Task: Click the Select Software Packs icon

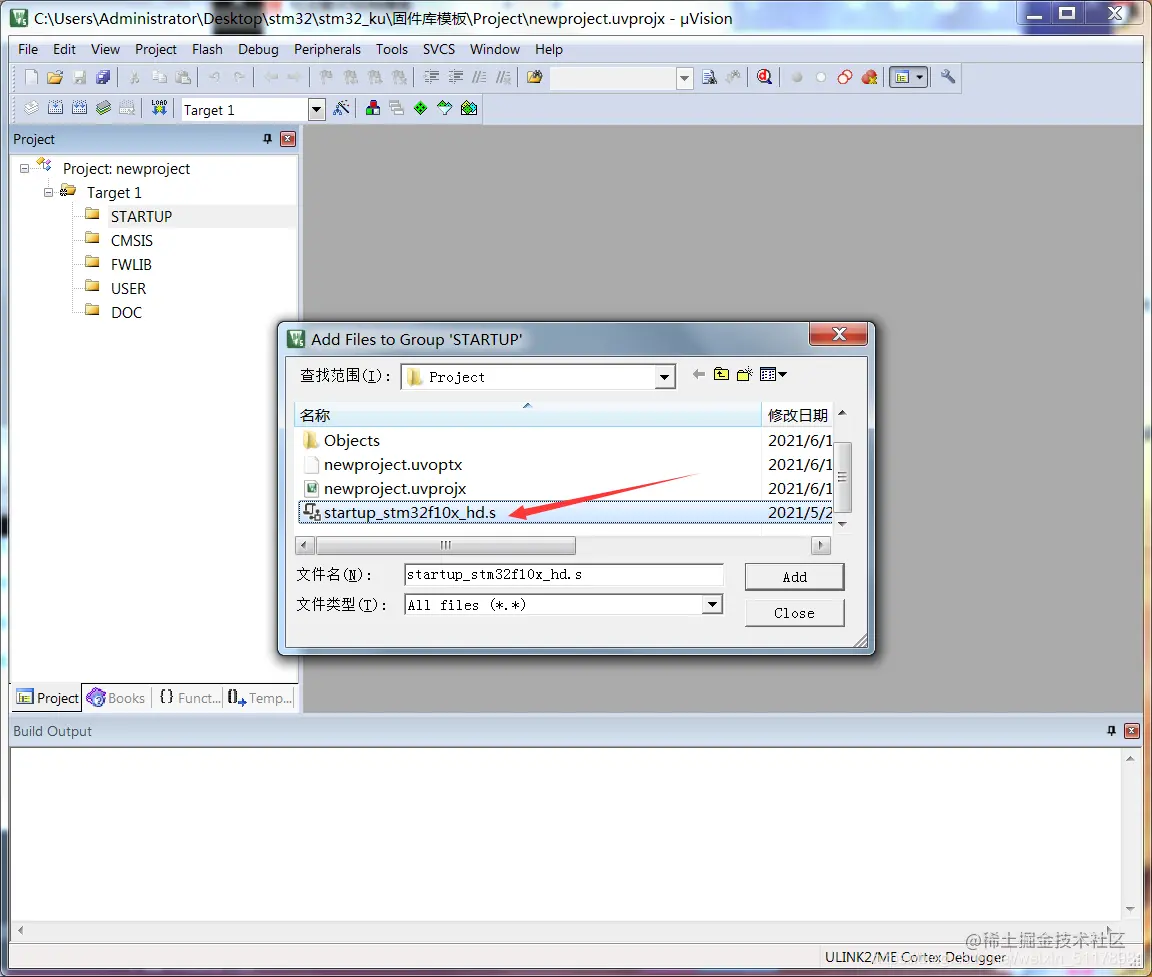Action: point(444,109)
